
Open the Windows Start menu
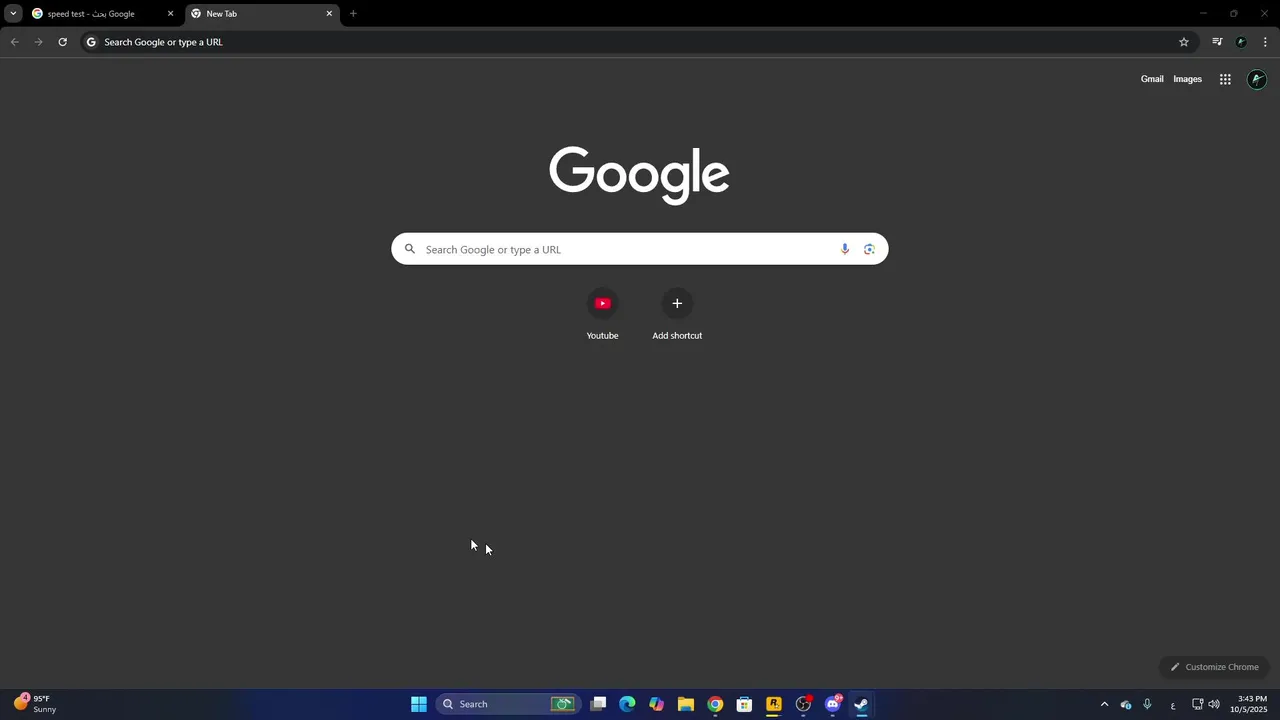click(x=419, y=704)
